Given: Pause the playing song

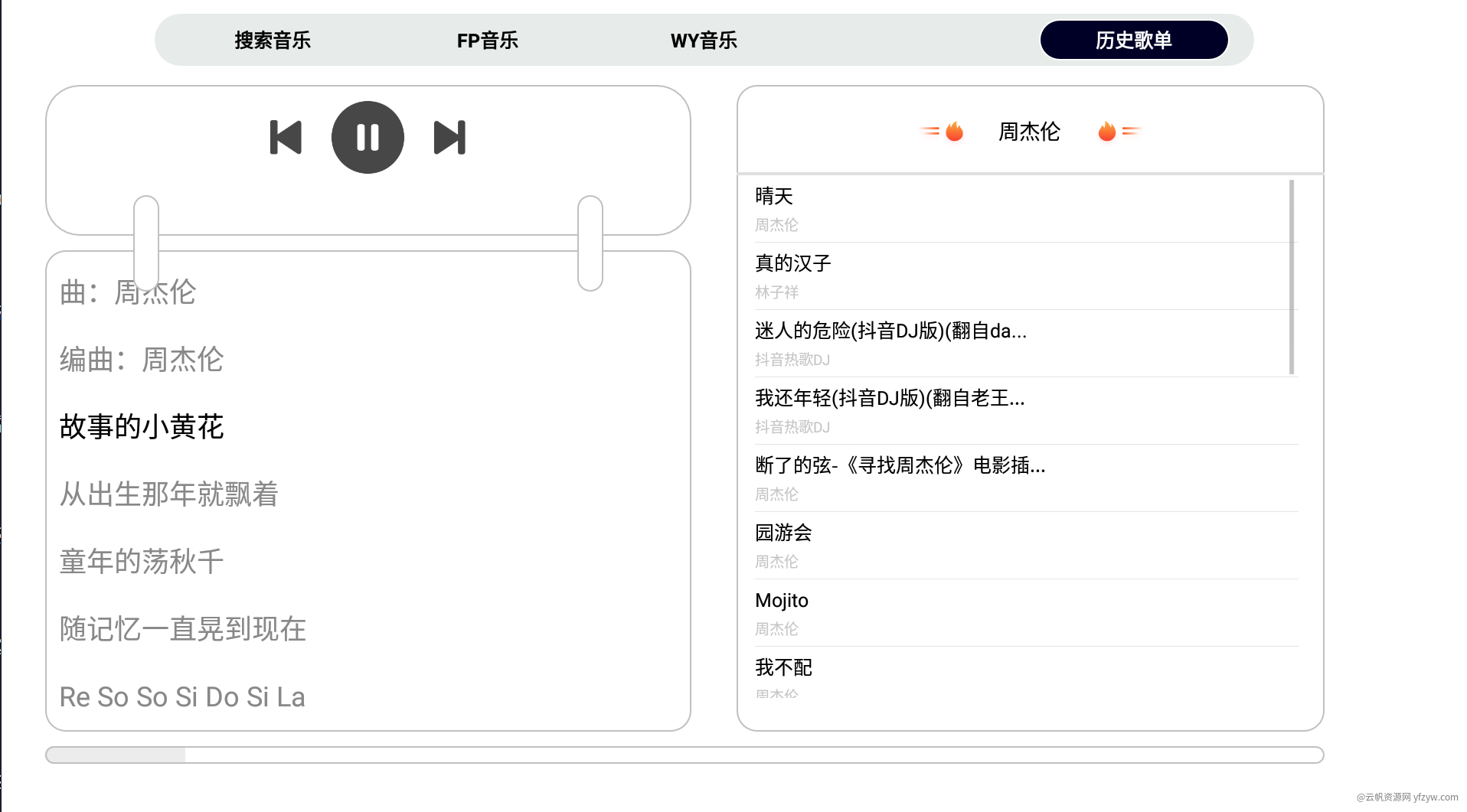Looking at the screenshot, I should (368, 138).
